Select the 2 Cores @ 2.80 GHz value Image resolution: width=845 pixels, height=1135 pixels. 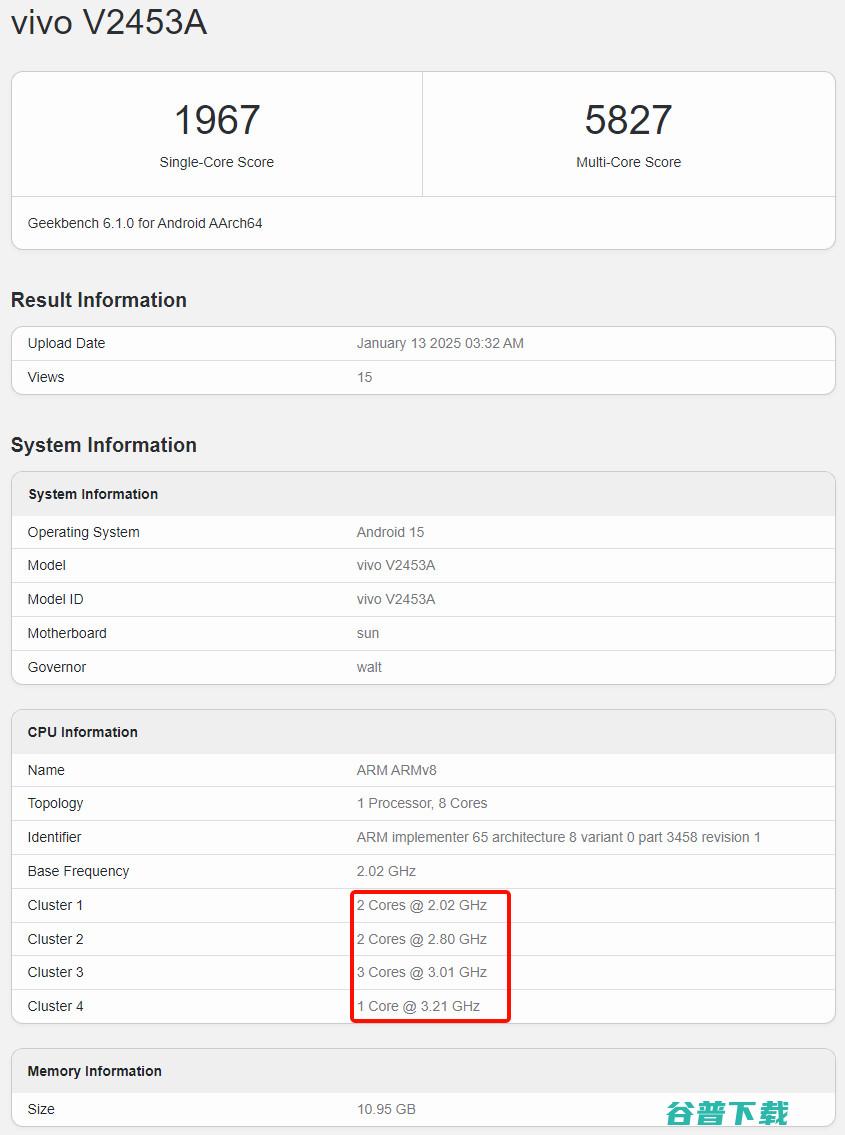pos(421,940)
